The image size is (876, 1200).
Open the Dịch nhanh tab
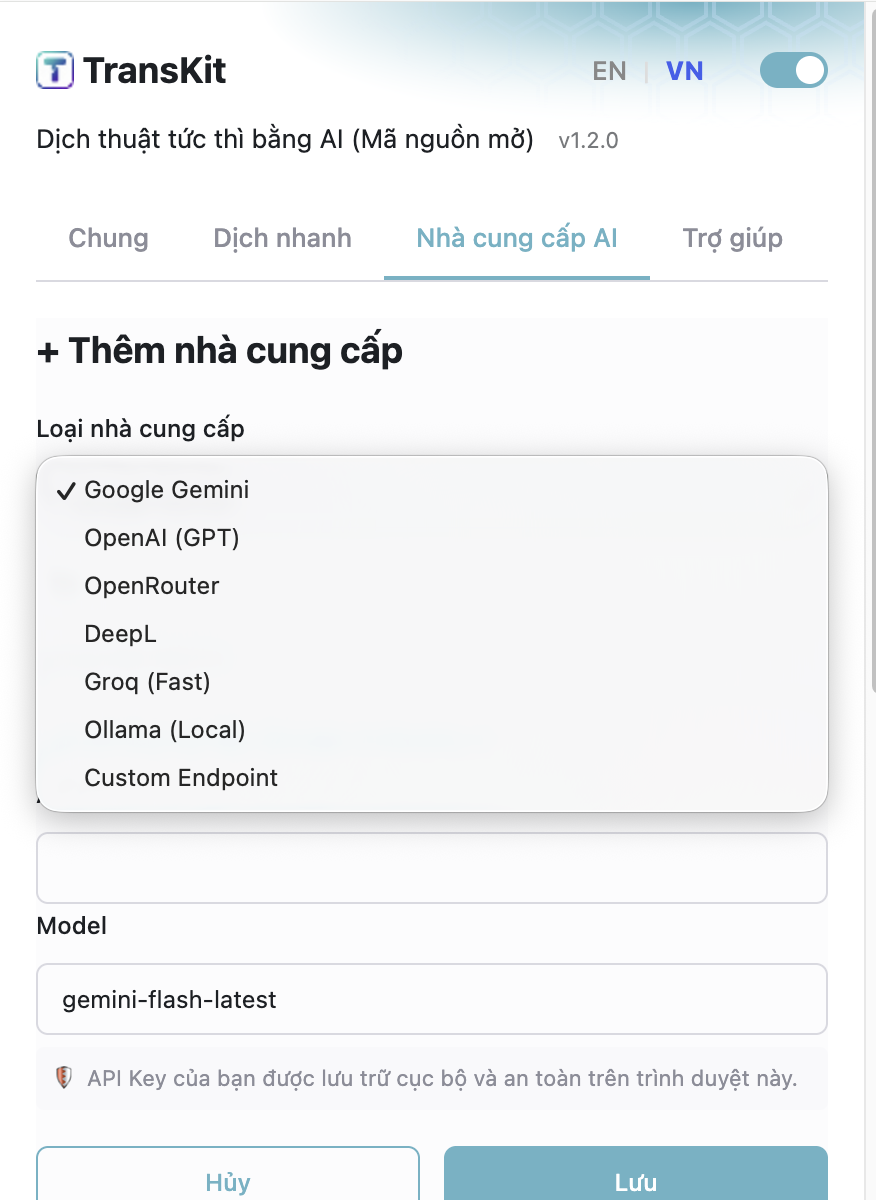pyautogui.click(x=282, y=238)
